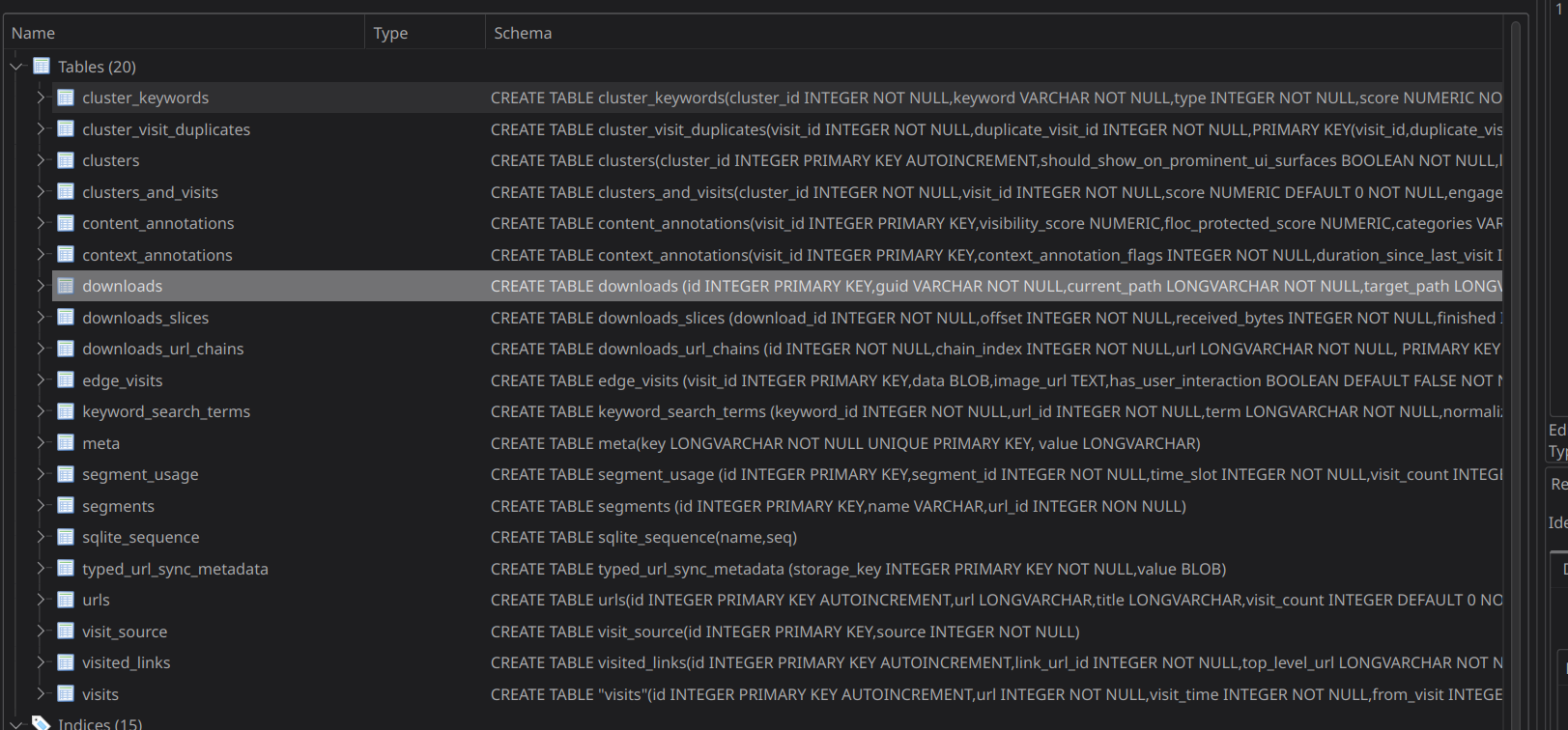Click the downloads table icon

coord(66,286)
